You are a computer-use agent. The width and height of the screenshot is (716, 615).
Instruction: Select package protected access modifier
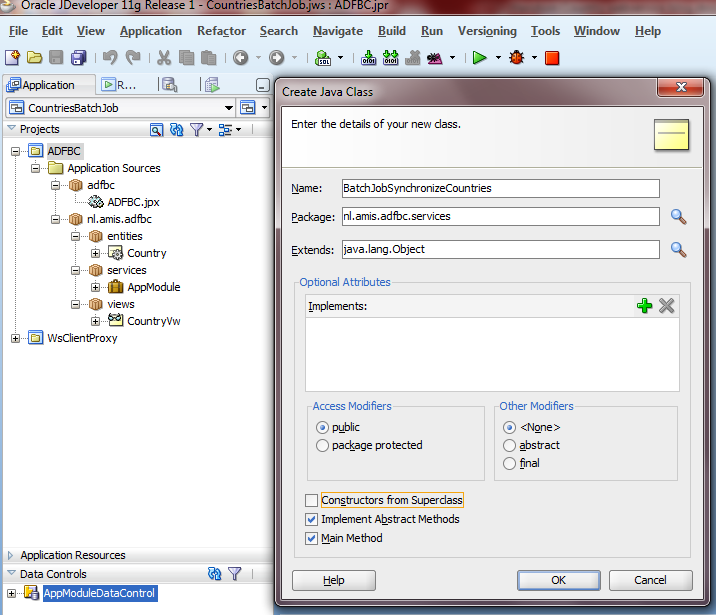(322, 445)
